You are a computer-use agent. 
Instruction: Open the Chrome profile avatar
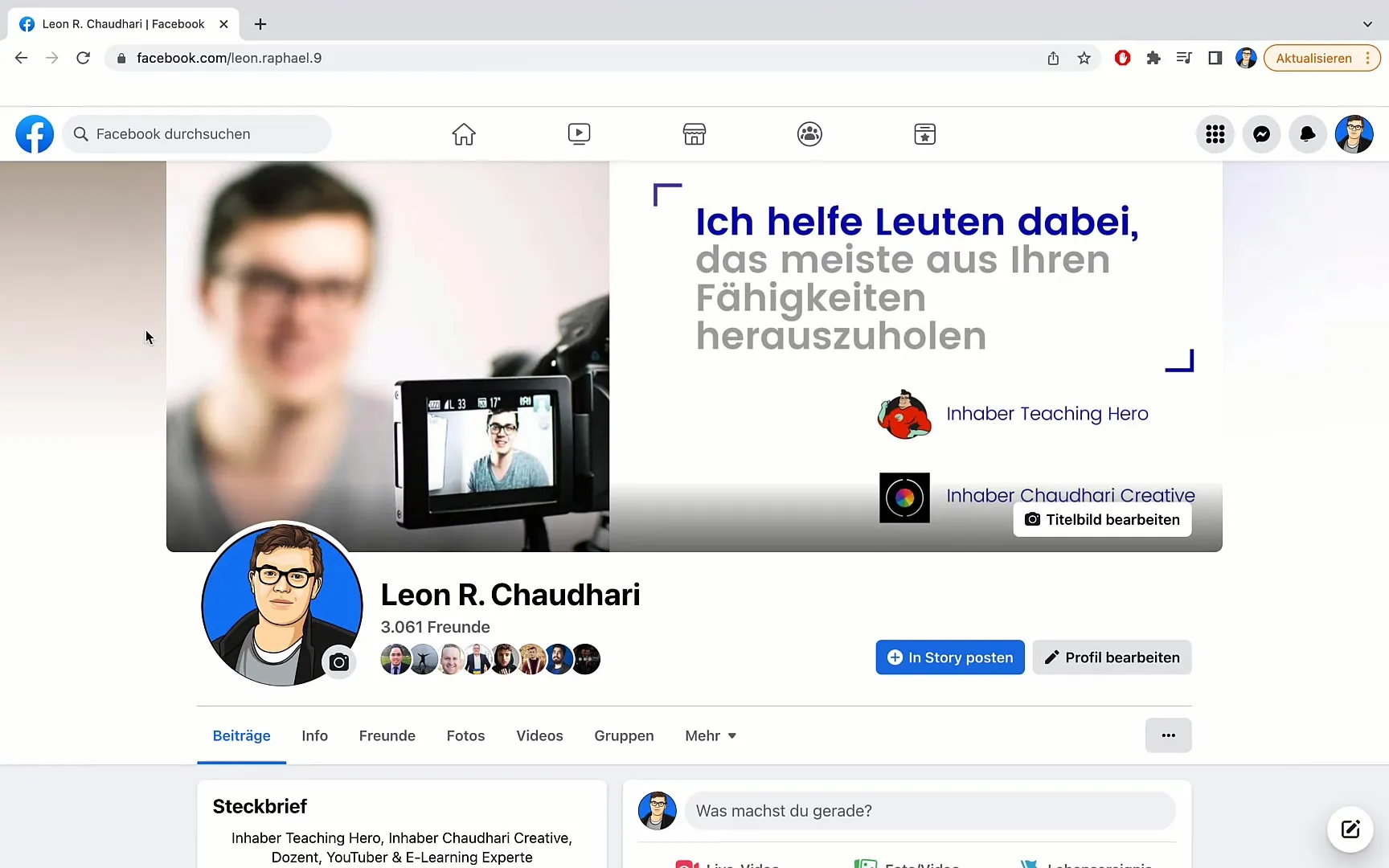click(1246, 58)
